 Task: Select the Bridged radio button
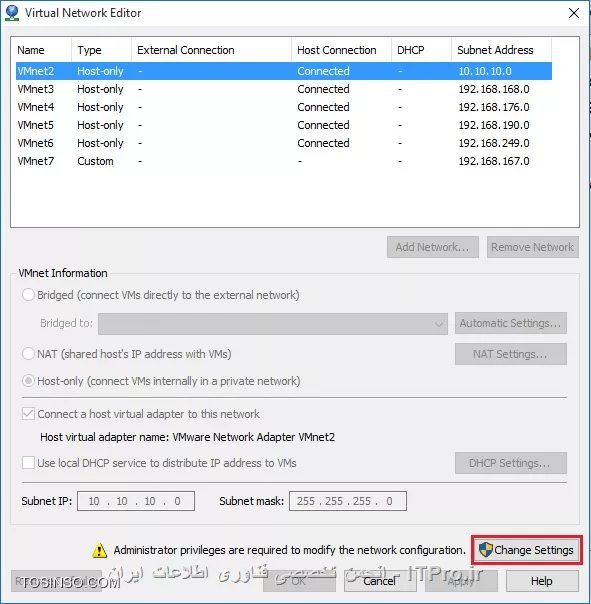tap(28, 295)
